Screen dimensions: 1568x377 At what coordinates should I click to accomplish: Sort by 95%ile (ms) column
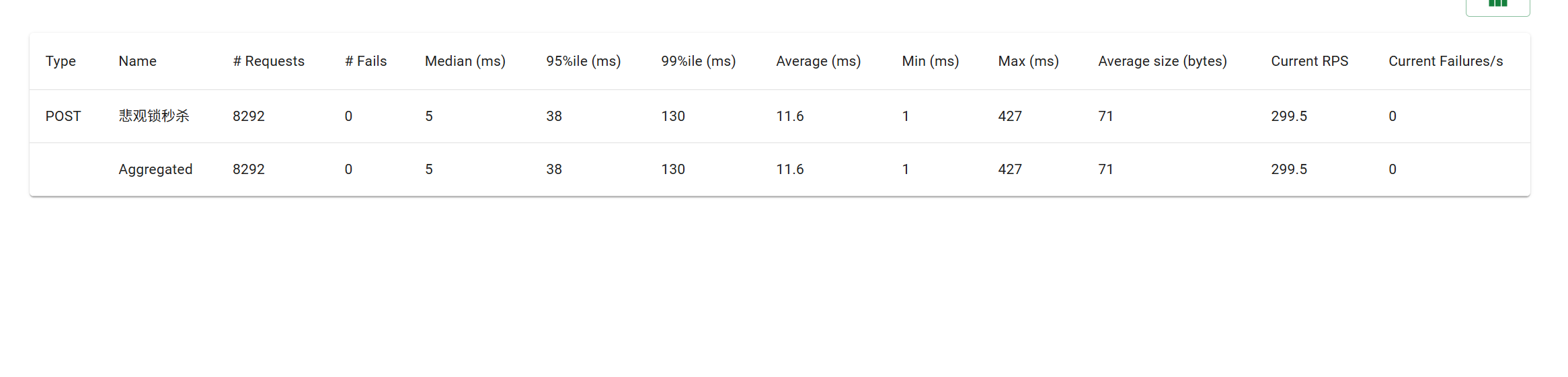(x=583, y=61)
